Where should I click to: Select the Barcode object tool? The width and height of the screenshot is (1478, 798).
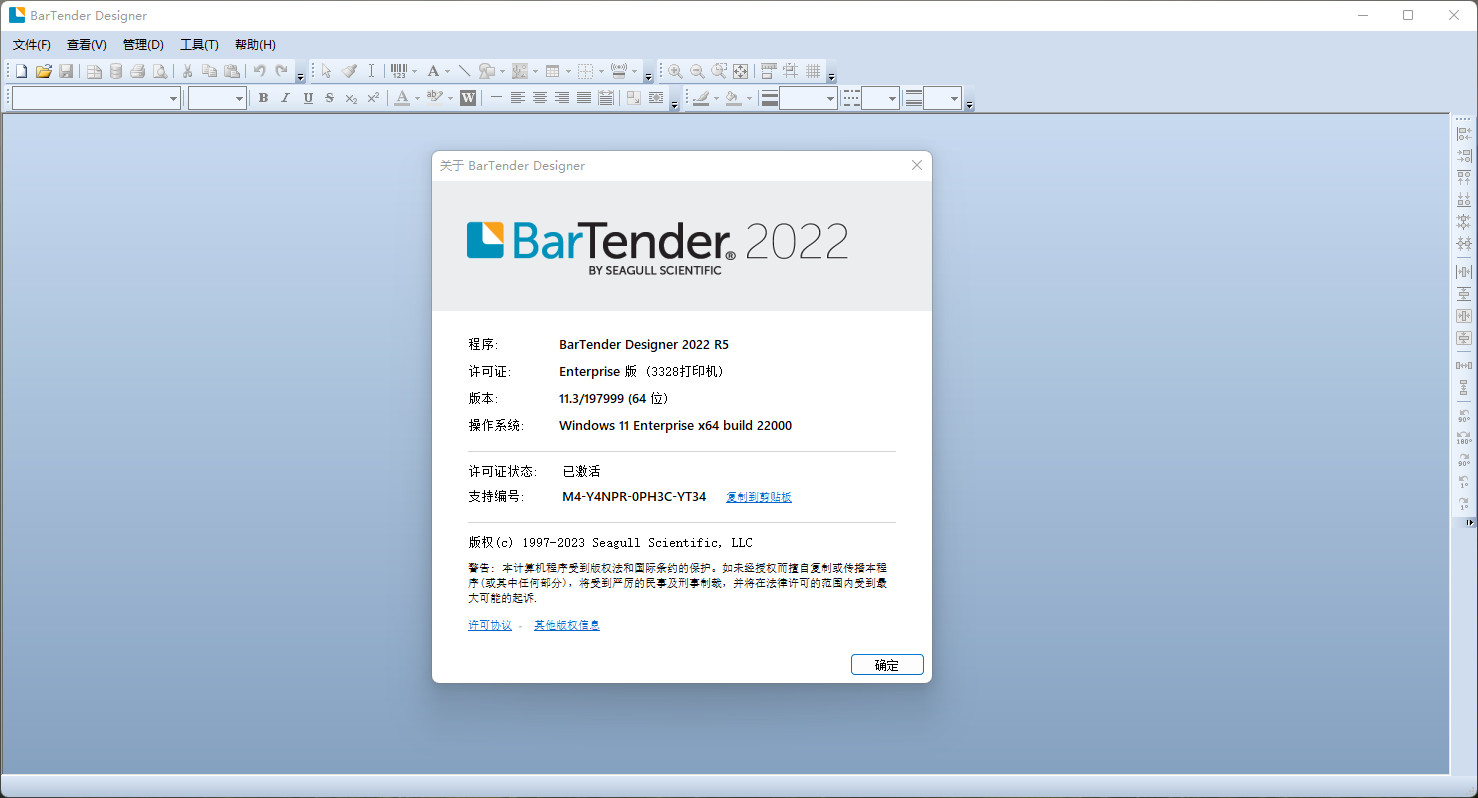[398, 71]
